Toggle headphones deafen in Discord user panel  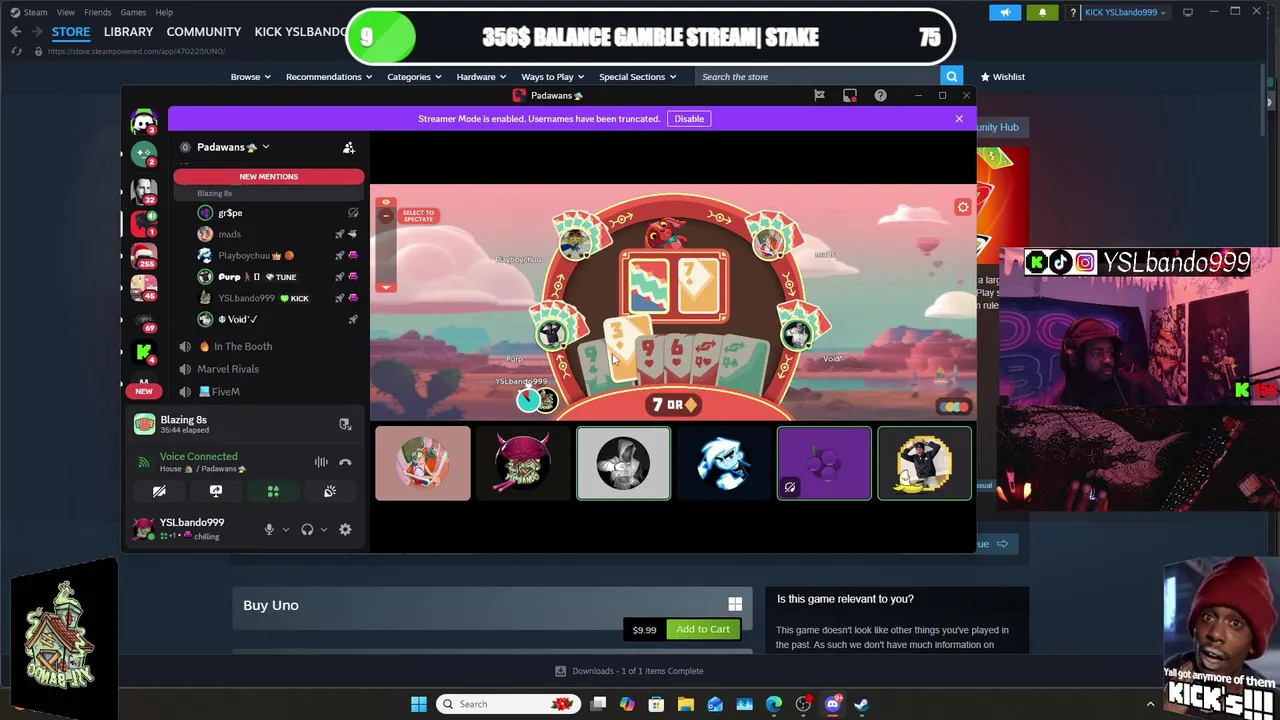coord(307,529)
